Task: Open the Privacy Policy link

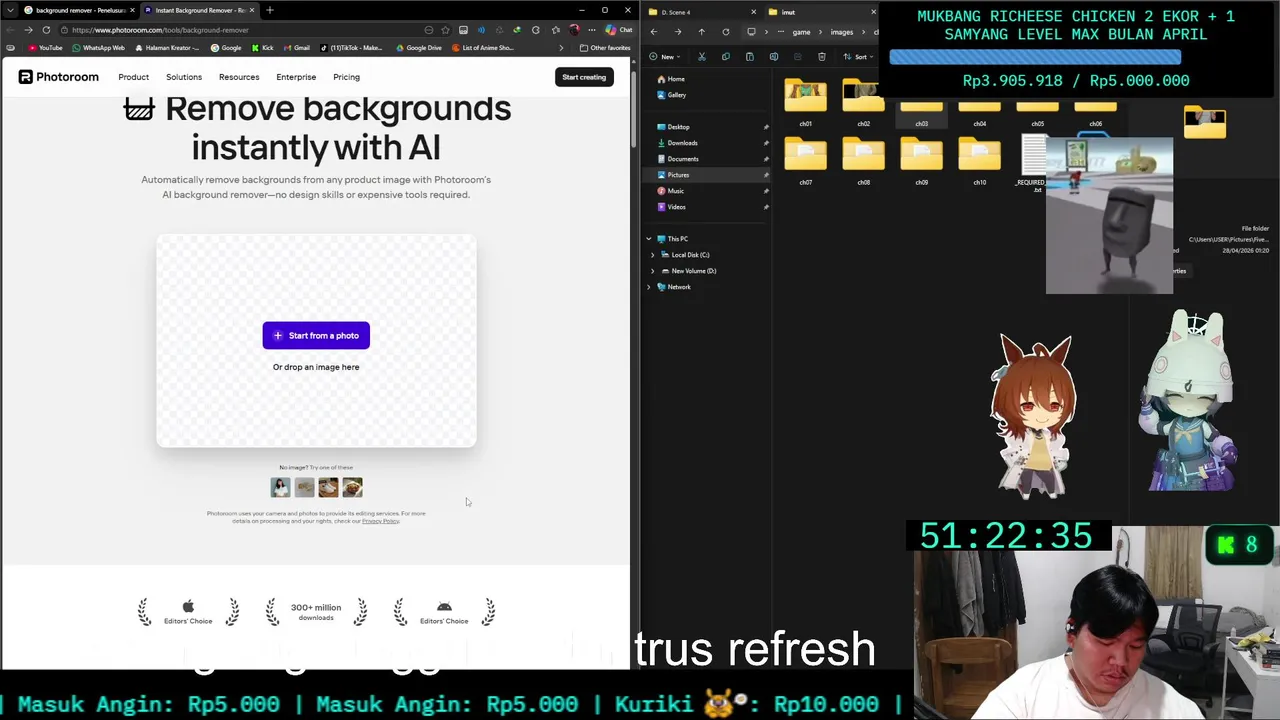Action: [x=380, y=521]
